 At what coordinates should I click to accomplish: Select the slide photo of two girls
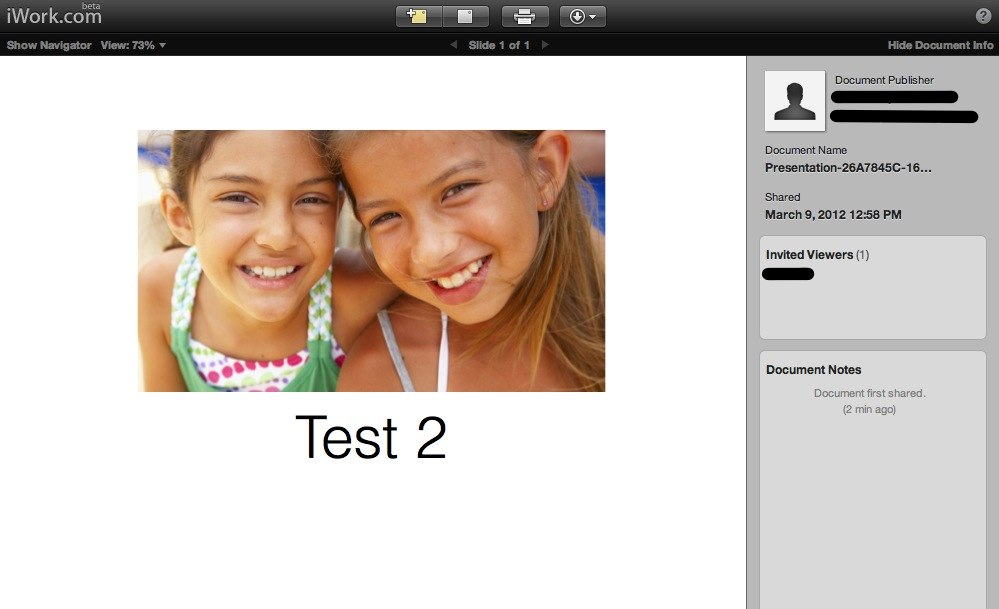click(371, 261)
